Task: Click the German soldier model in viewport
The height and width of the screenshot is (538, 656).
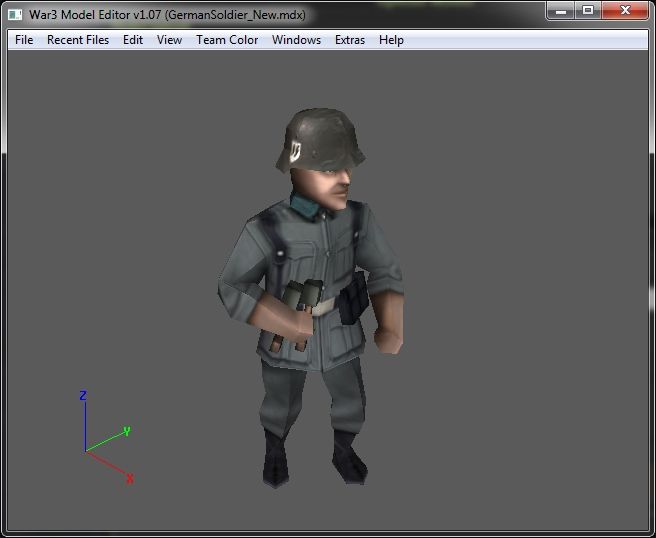Action: 312,297
